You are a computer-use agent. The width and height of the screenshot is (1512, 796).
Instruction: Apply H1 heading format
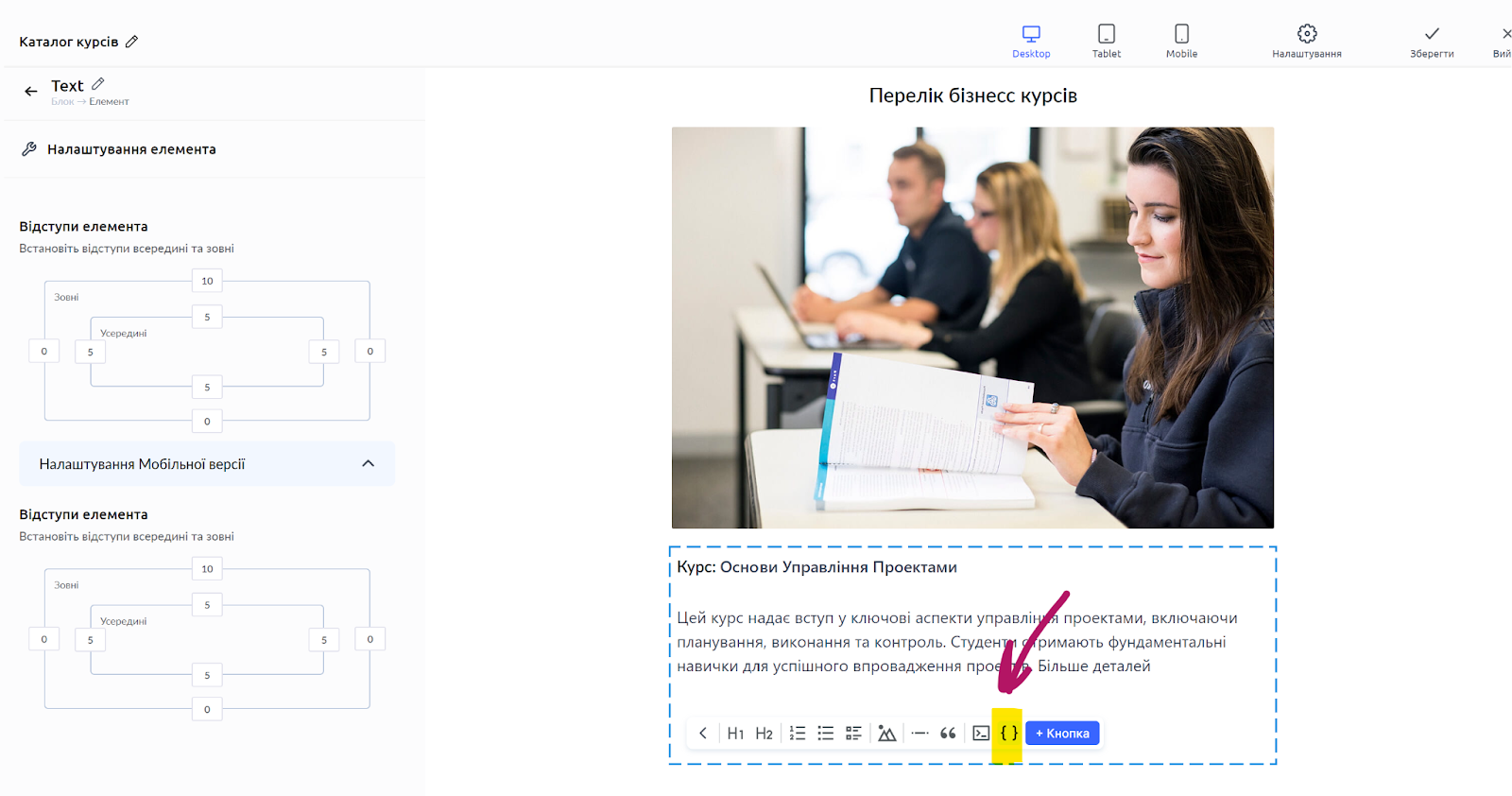tap(735, 734)
